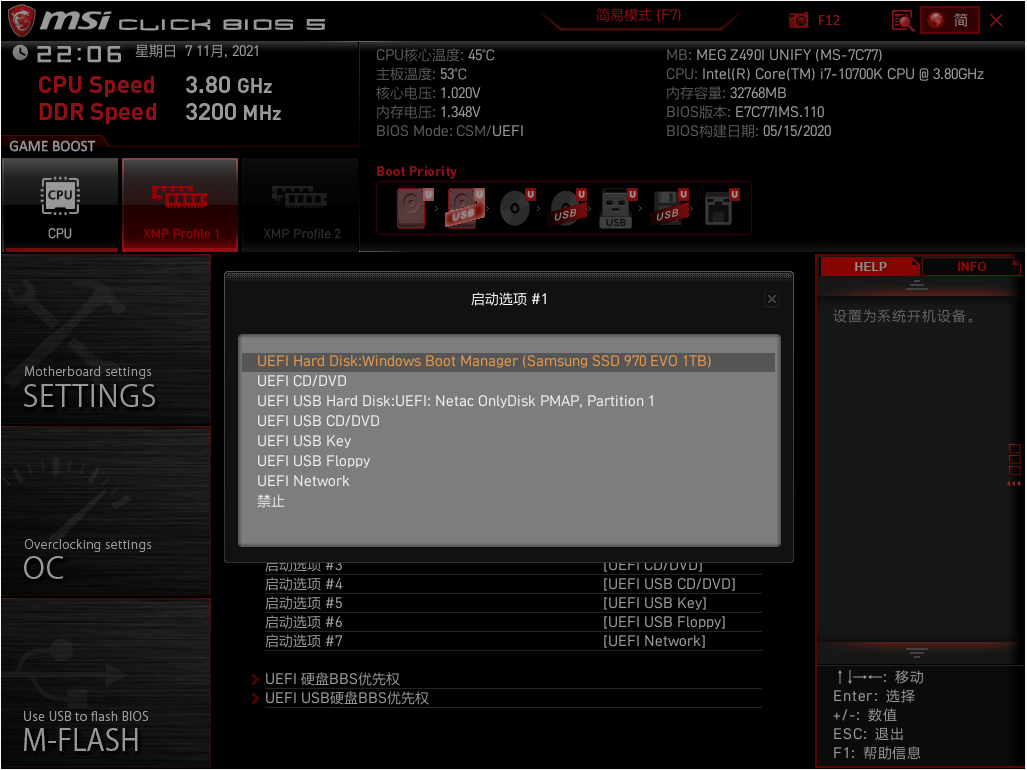The height and width of the screenshot is (770, 1027).
Task: Open the language selector globe button
Action: click(x=950, y=20)
